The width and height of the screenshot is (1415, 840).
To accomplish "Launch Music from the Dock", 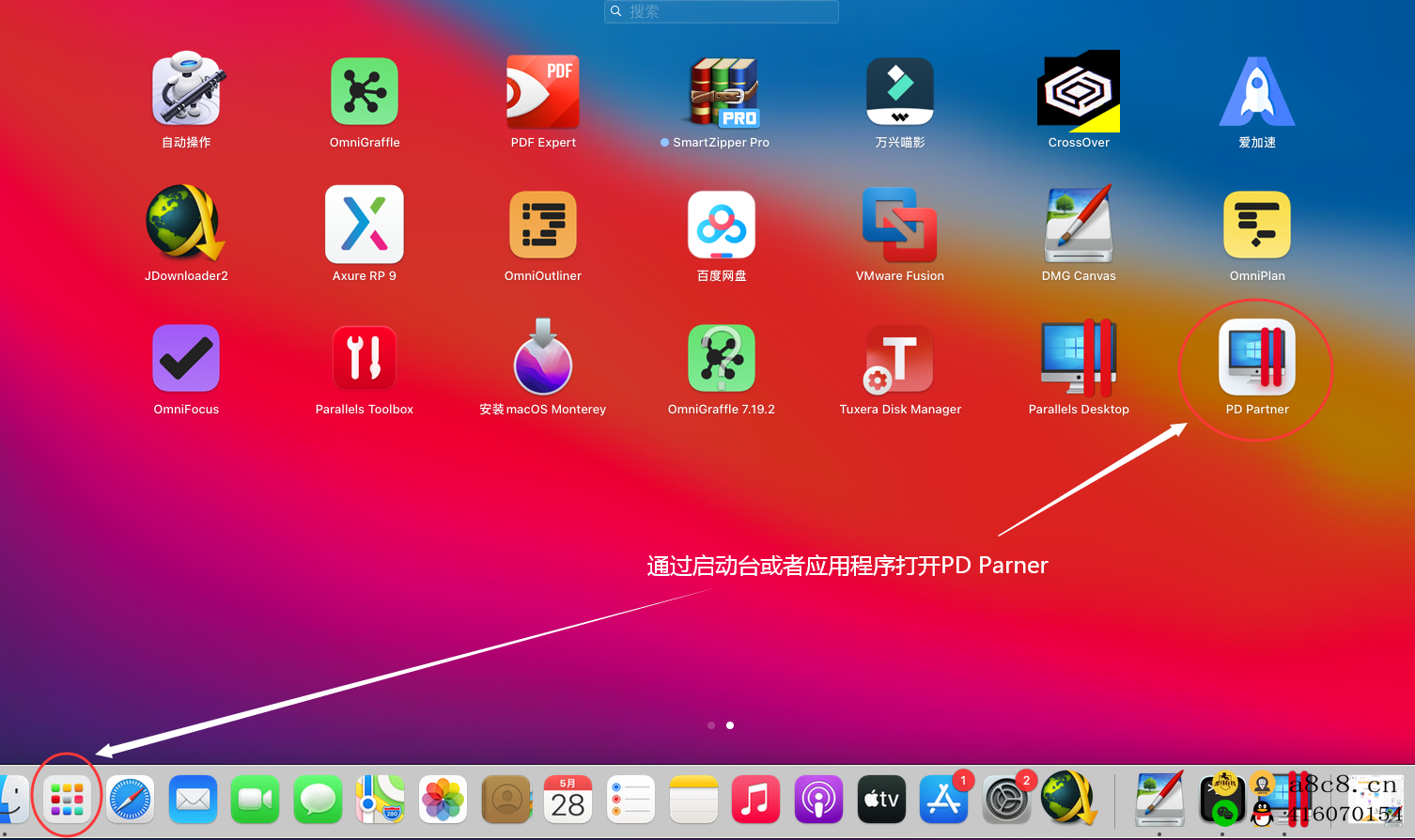I will 756,800.
